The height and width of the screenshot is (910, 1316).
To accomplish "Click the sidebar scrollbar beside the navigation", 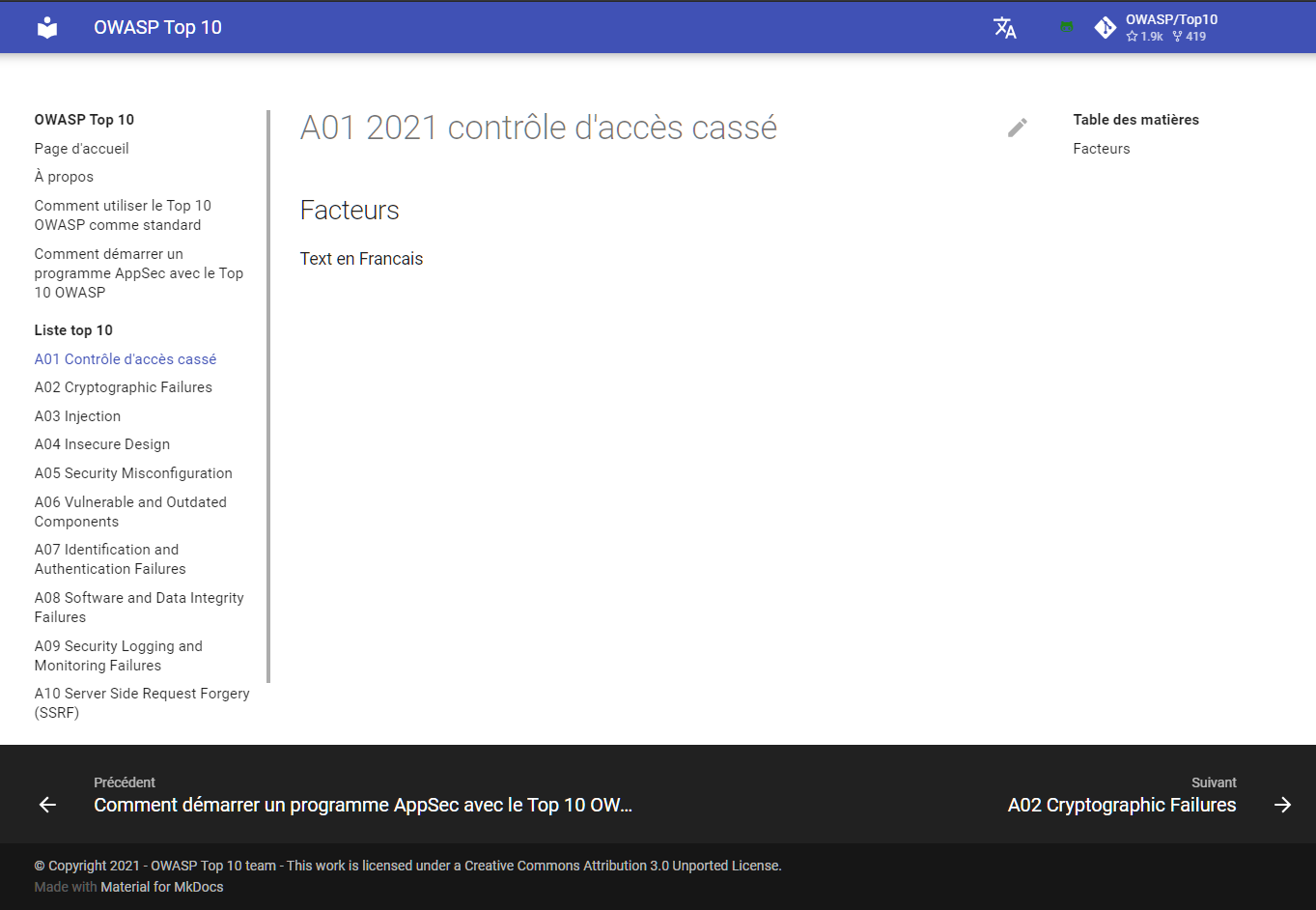I will pos(268,396).
